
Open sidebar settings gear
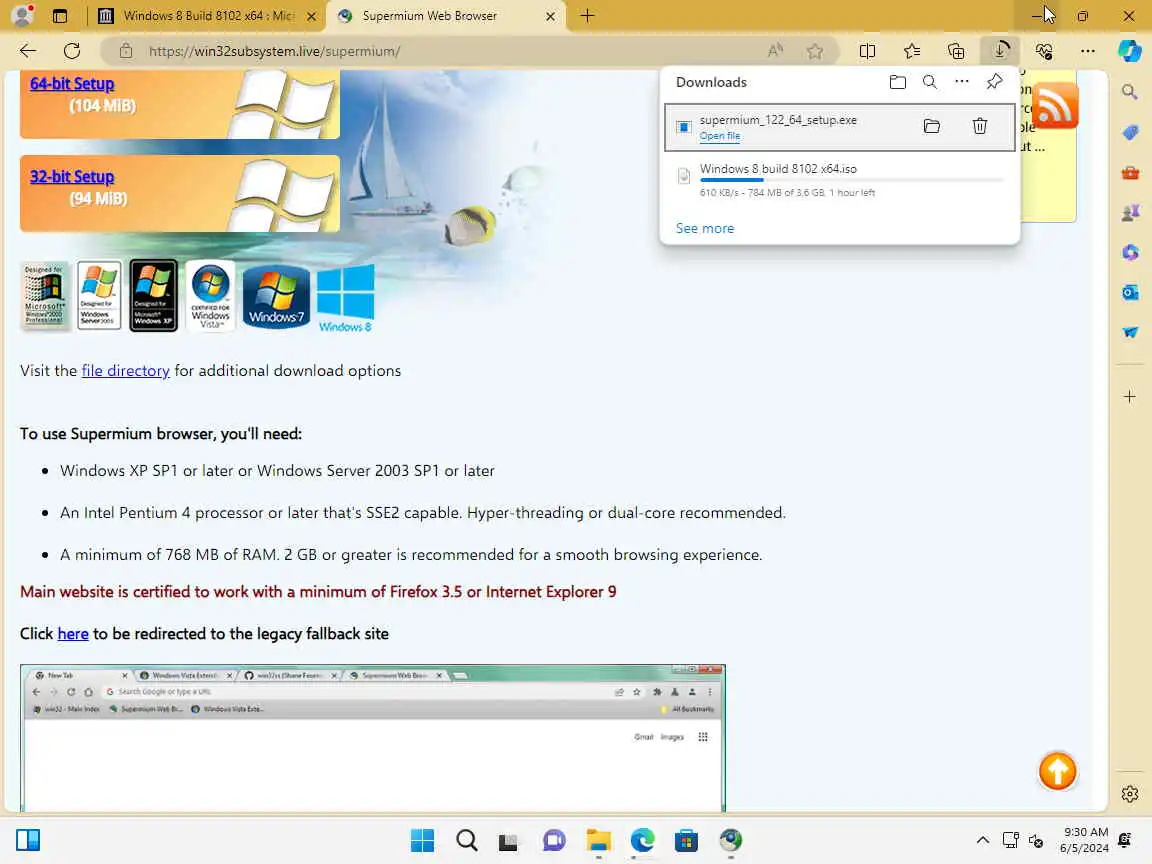click(1130, 794)
